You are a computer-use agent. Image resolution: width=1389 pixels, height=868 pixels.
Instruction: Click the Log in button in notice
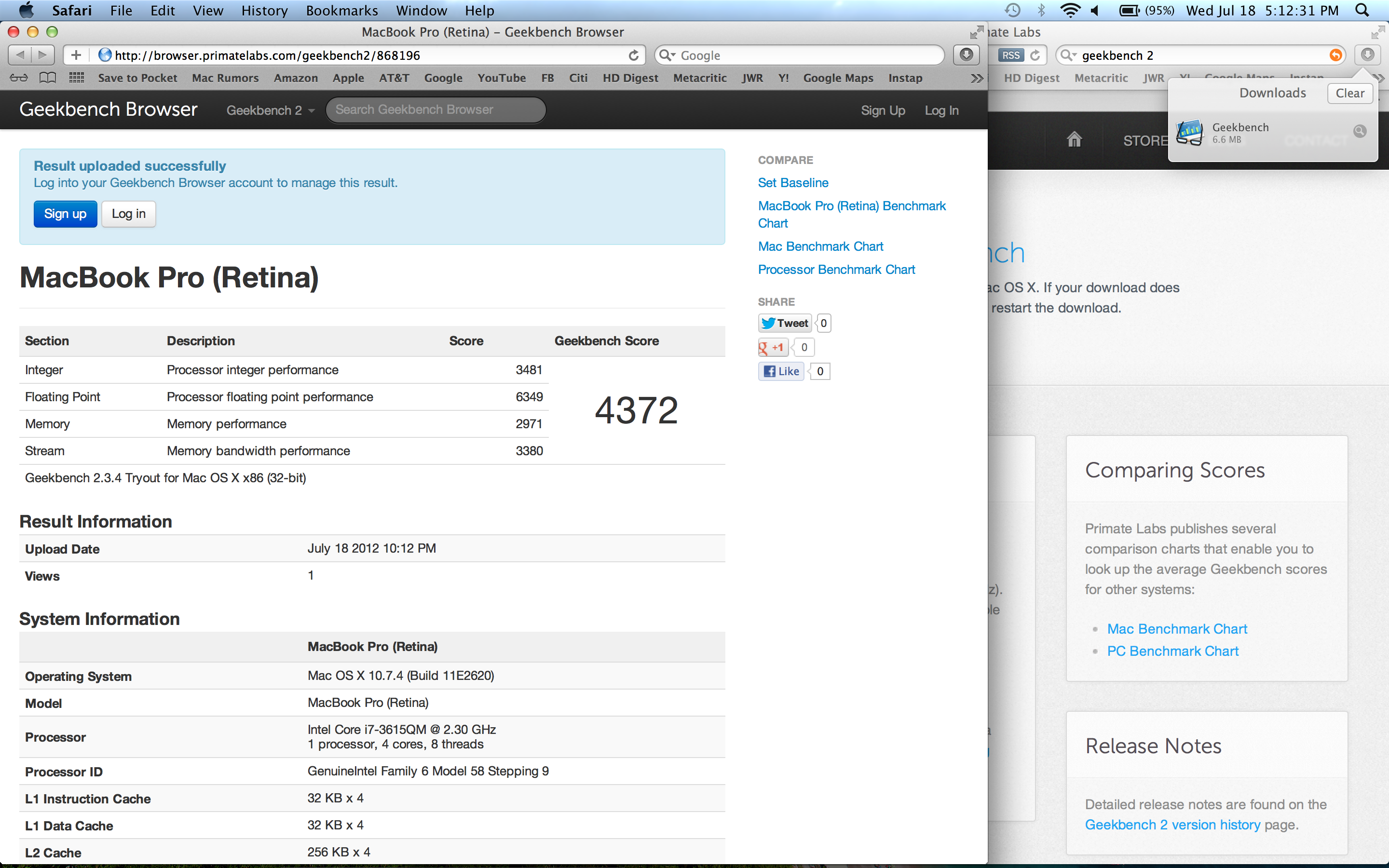pyautogui.click(x=129, y=214)
